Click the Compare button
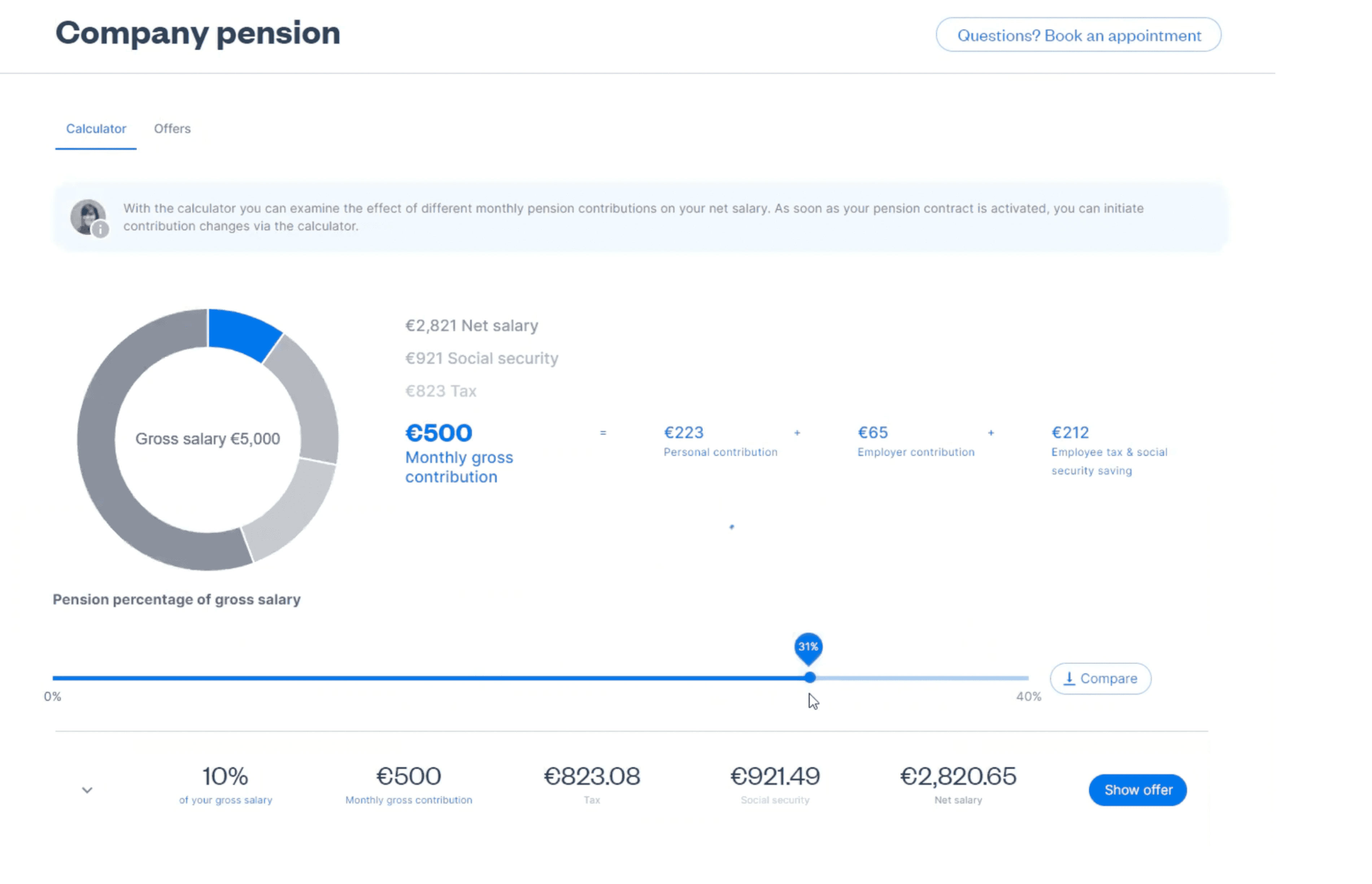The image size is (1372, 884). click(x=1101, y=679)
